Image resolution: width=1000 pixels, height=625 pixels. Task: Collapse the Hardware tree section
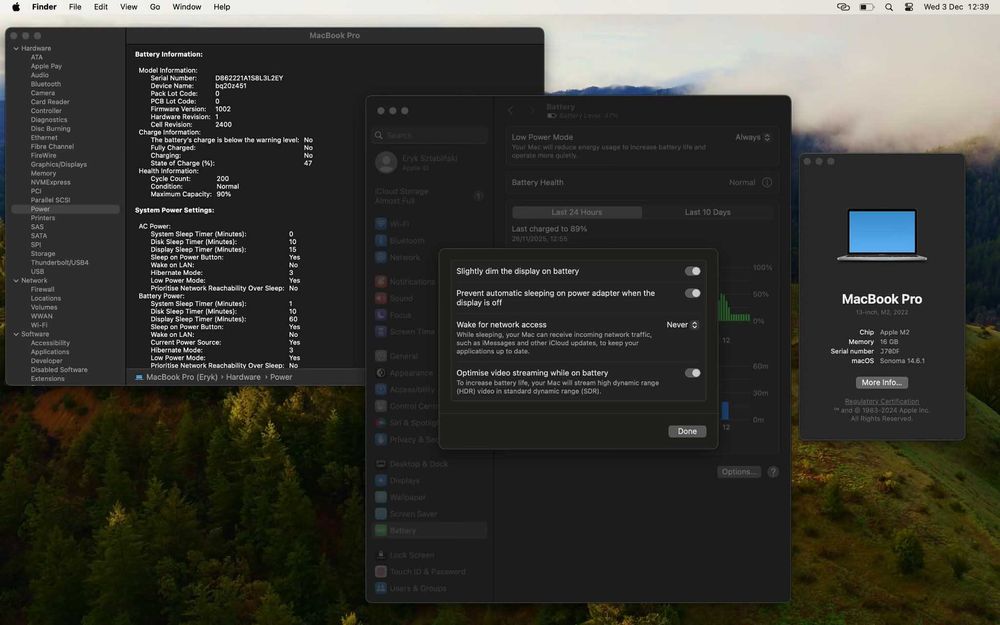pos(16,48)
